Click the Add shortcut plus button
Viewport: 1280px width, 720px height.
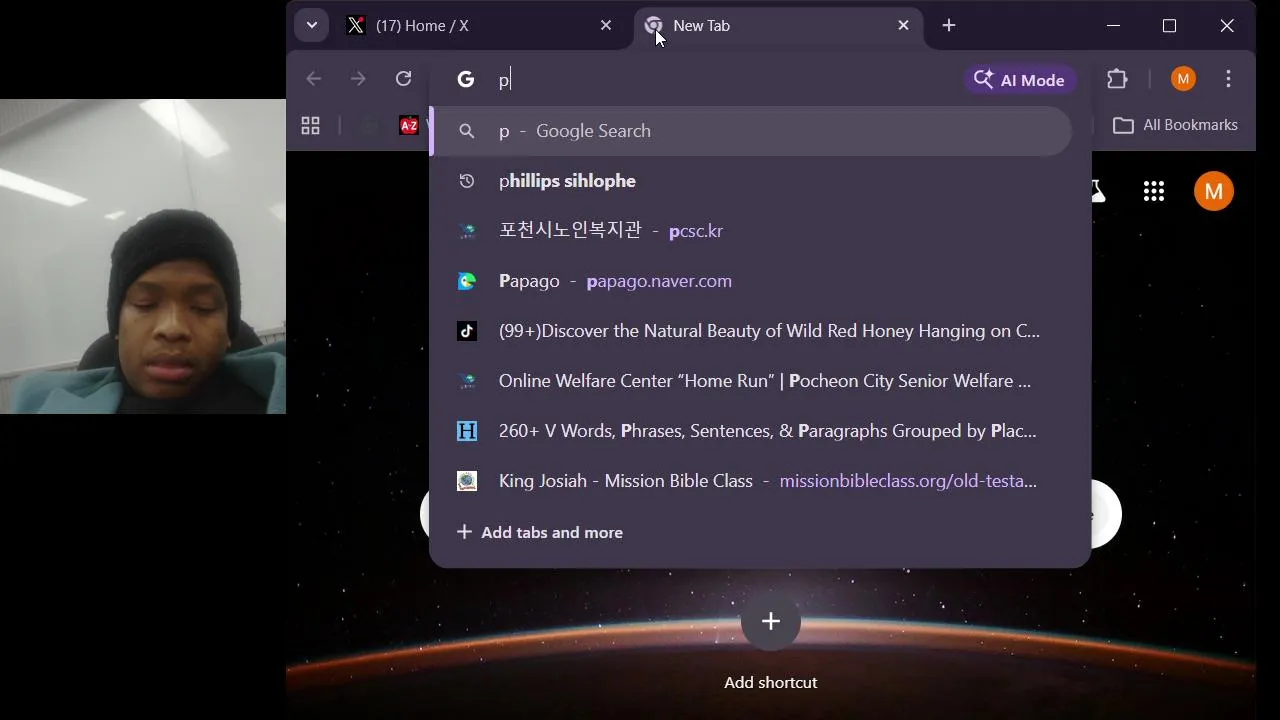770,622
